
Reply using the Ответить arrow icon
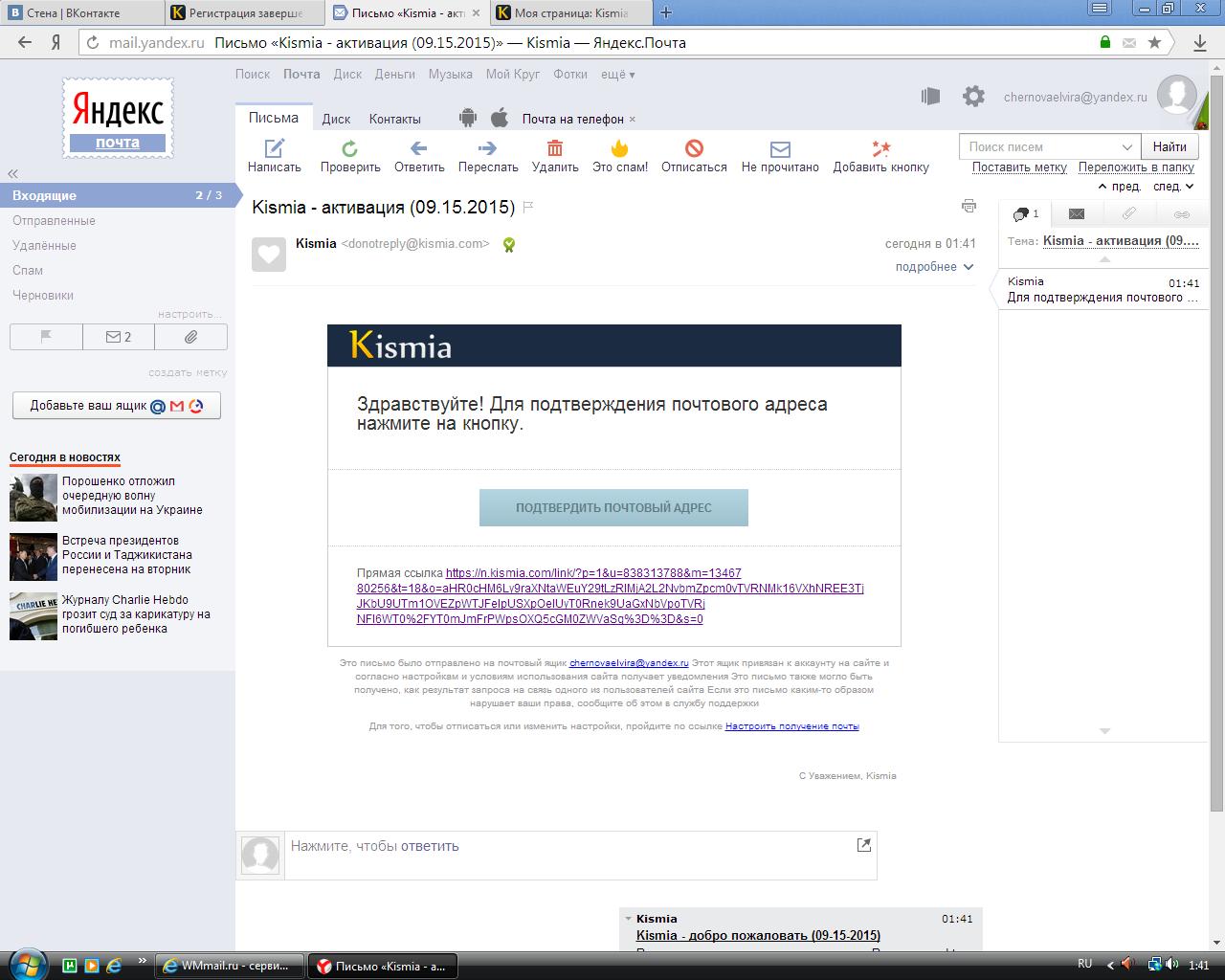point(418,148)
